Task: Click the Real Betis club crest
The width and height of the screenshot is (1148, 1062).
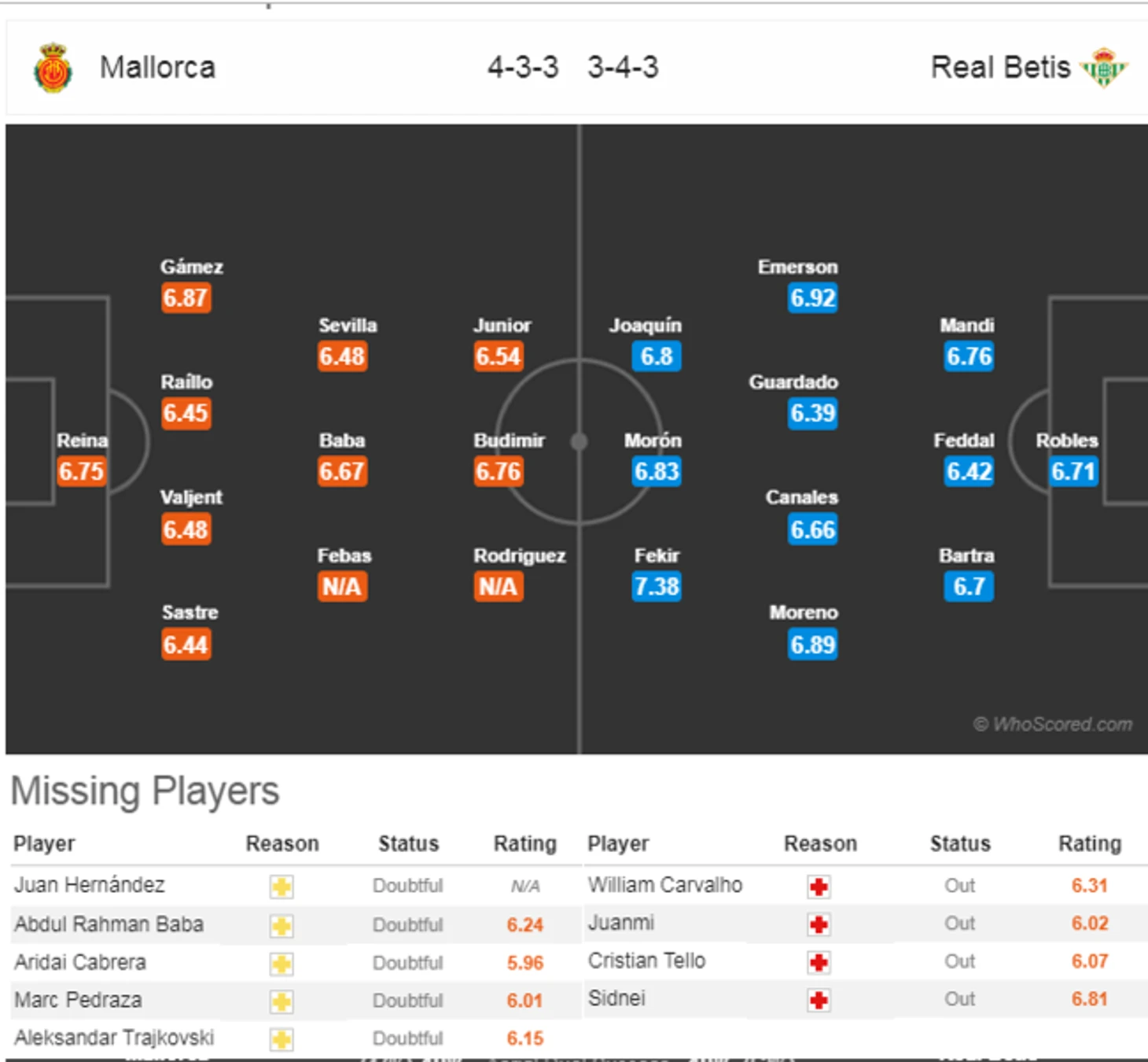Action: point(1104,68)
